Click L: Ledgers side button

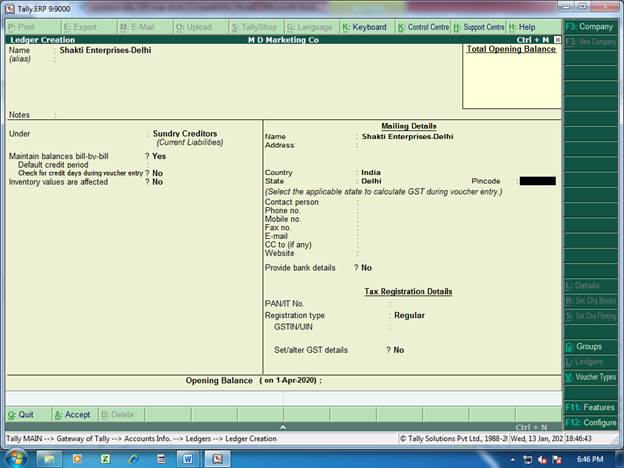(x=591, y=362)
